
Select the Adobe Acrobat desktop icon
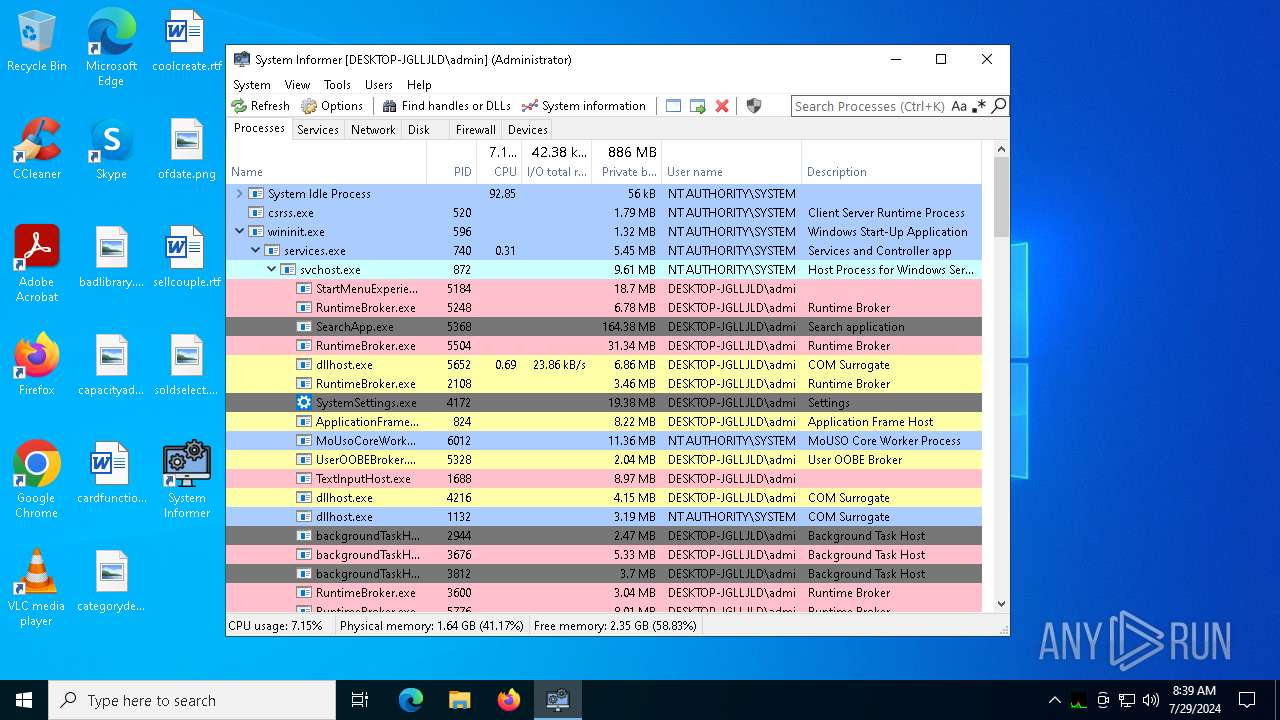(37, 263)
